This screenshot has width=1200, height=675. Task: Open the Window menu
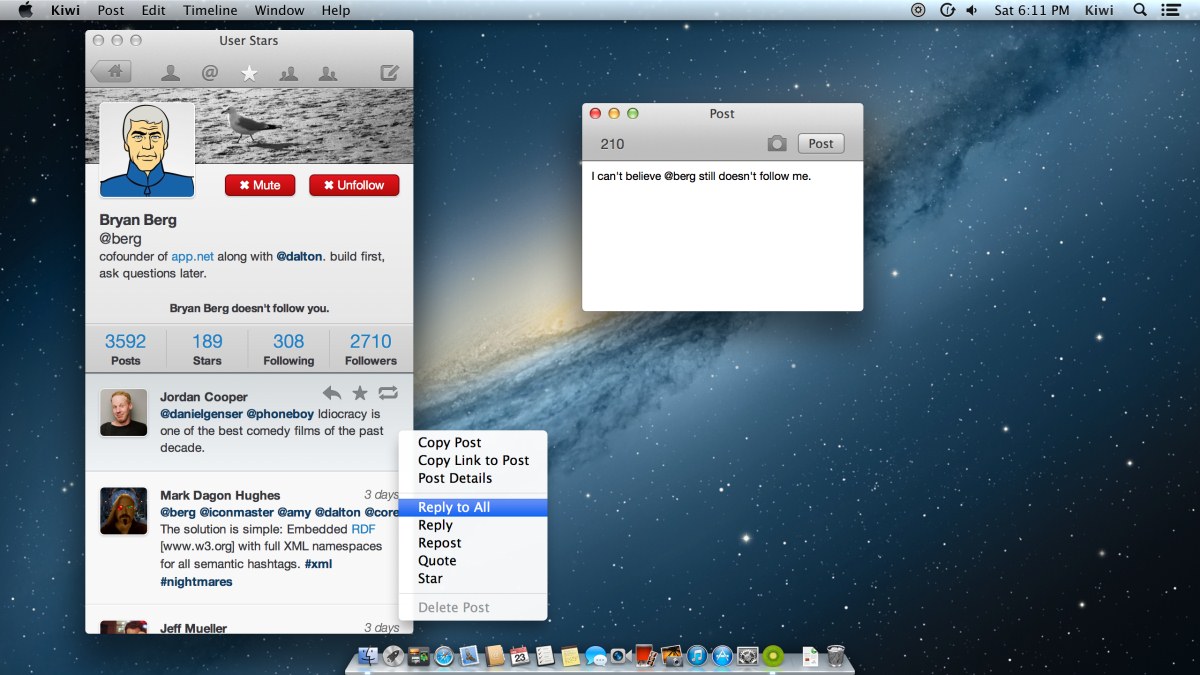[279, 10]
